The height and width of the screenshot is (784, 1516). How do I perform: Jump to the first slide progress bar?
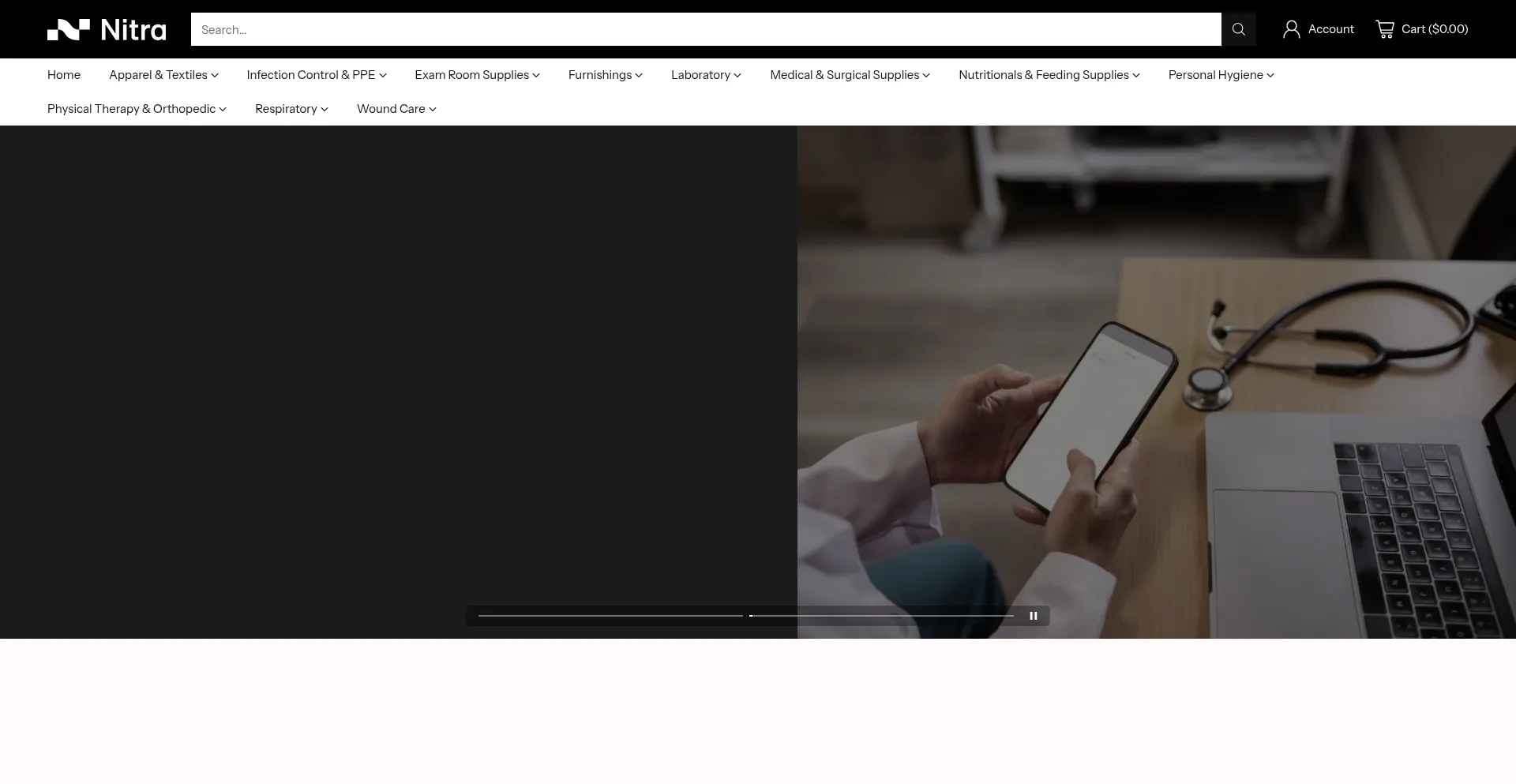click(x=610, y=616)
